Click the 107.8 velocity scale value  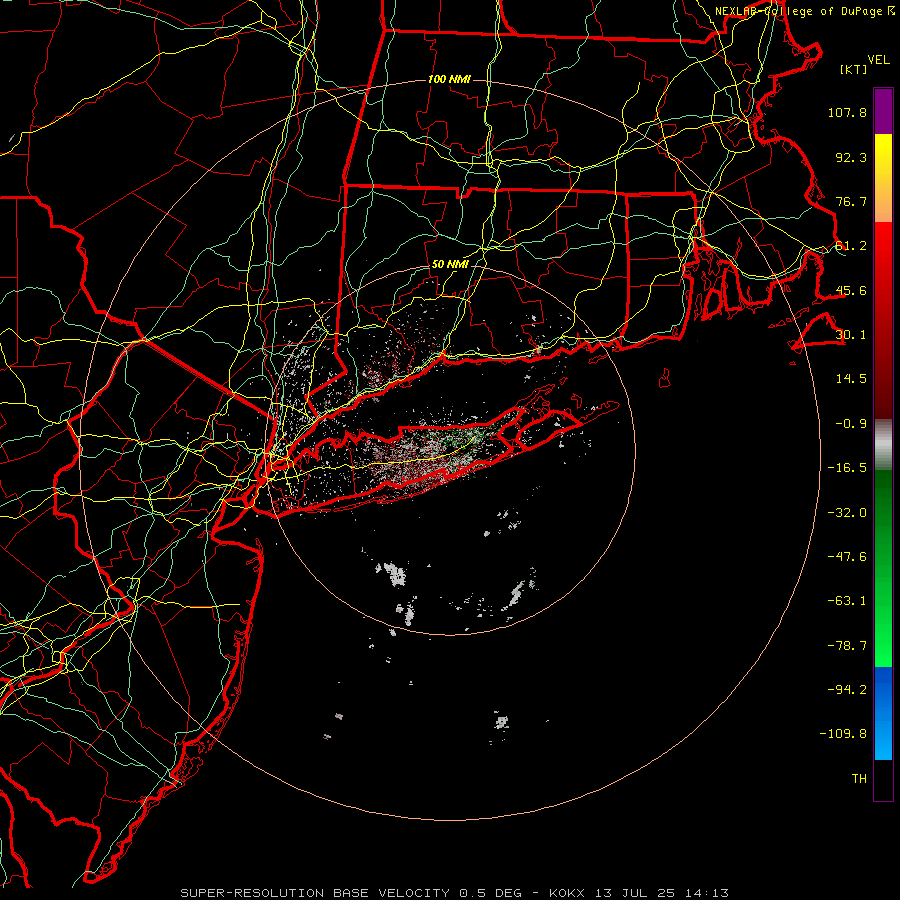[847, 112]
